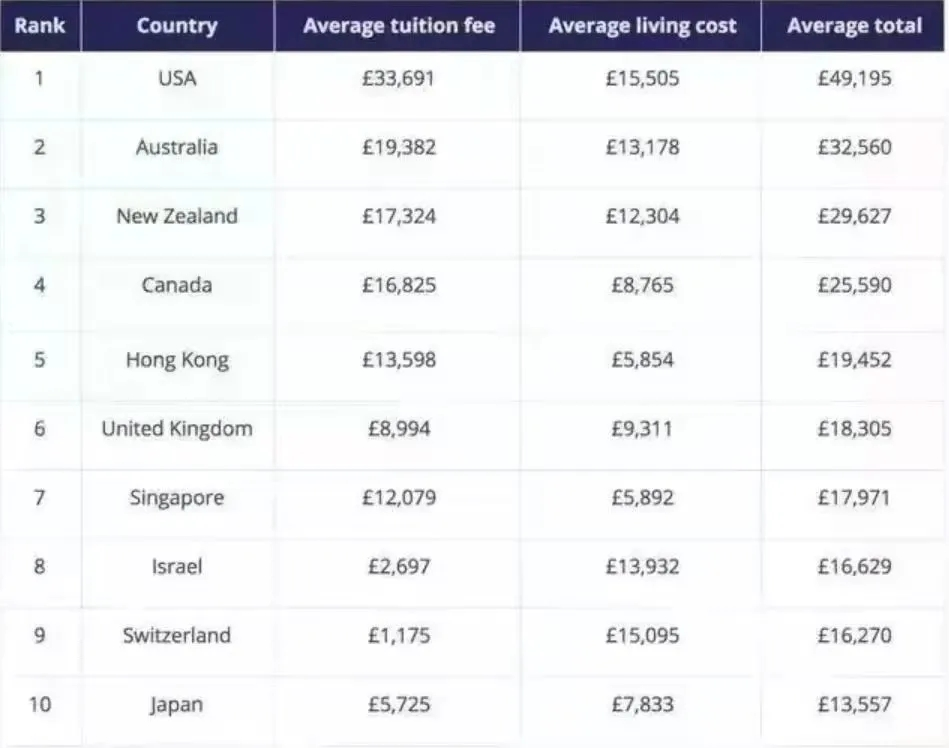Click the Rank column header
The image size is (949, 748).
point(40,26)
